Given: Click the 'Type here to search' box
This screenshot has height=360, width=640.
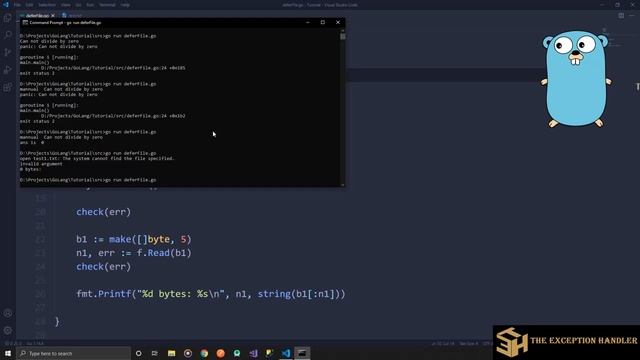Looking at the screenshot, I should coord(73,353).
